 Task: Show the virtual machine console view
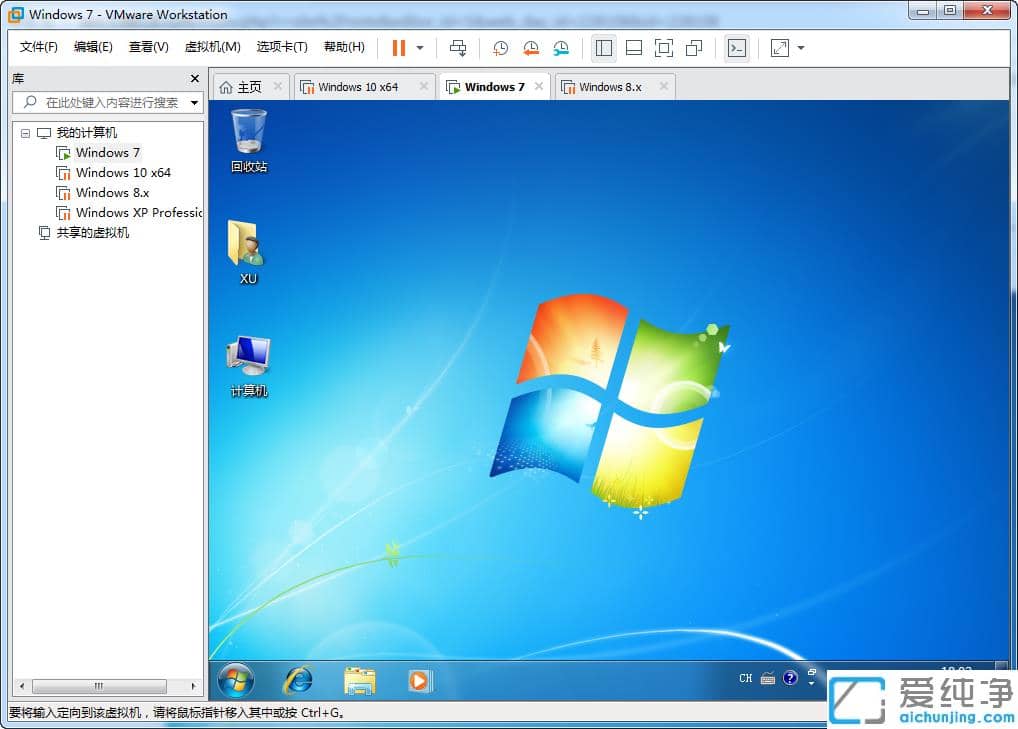(x=736, y=48)
